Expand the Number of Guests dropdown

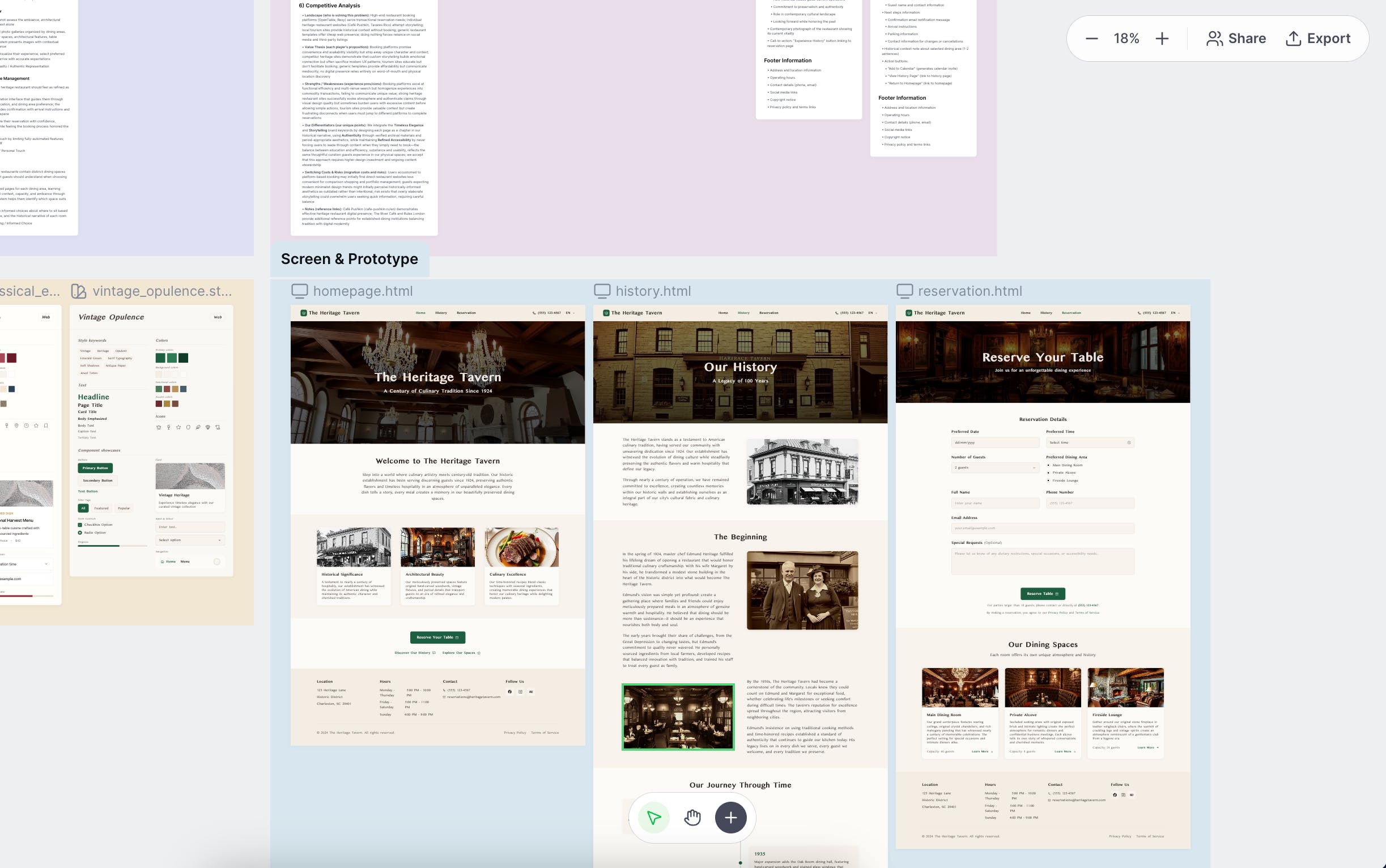click(994, 467)
